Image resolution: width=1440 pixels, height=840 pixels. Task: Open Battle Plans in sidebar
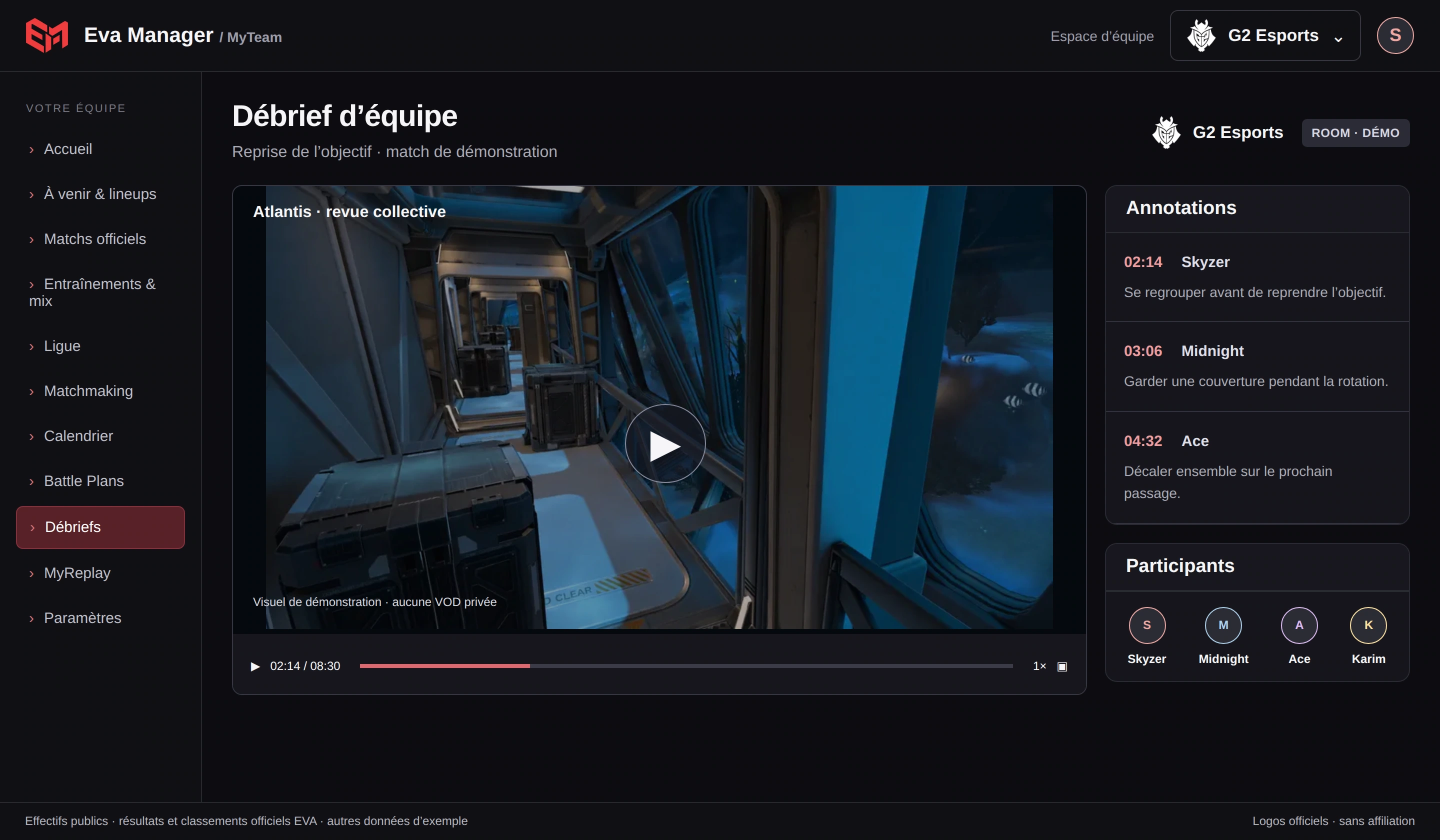[100, 481]
